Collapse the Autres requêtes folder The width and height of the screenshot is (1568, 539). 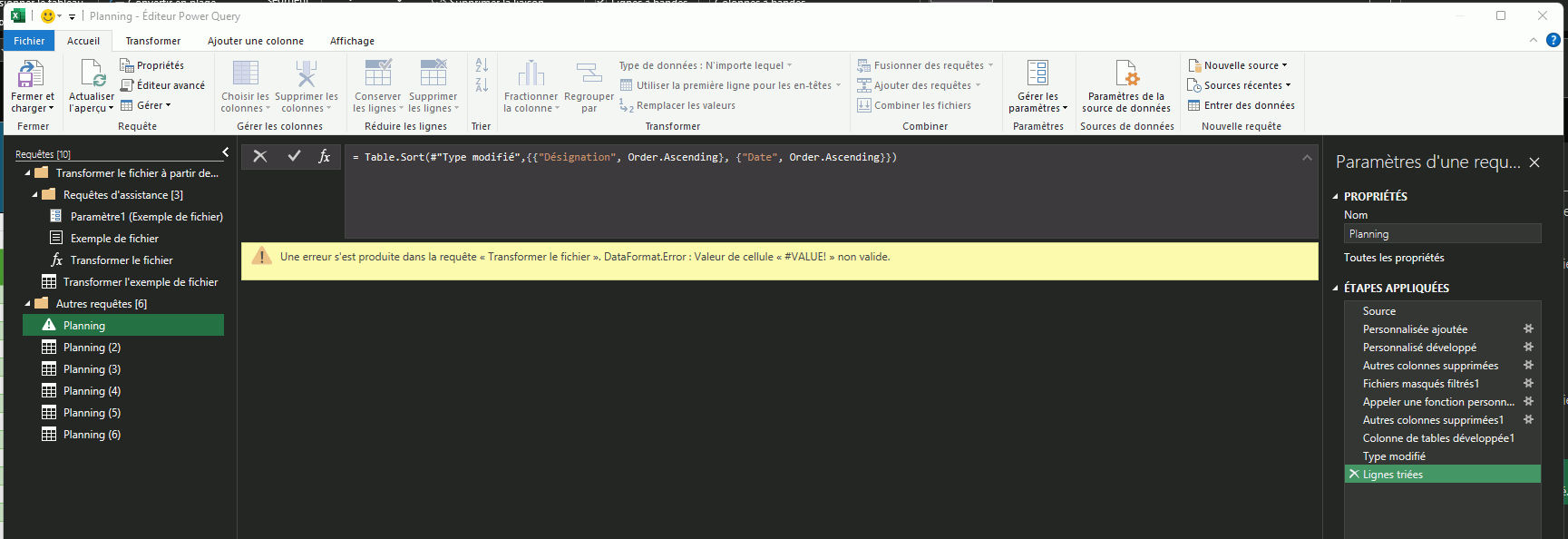click(x=27, y=304)
